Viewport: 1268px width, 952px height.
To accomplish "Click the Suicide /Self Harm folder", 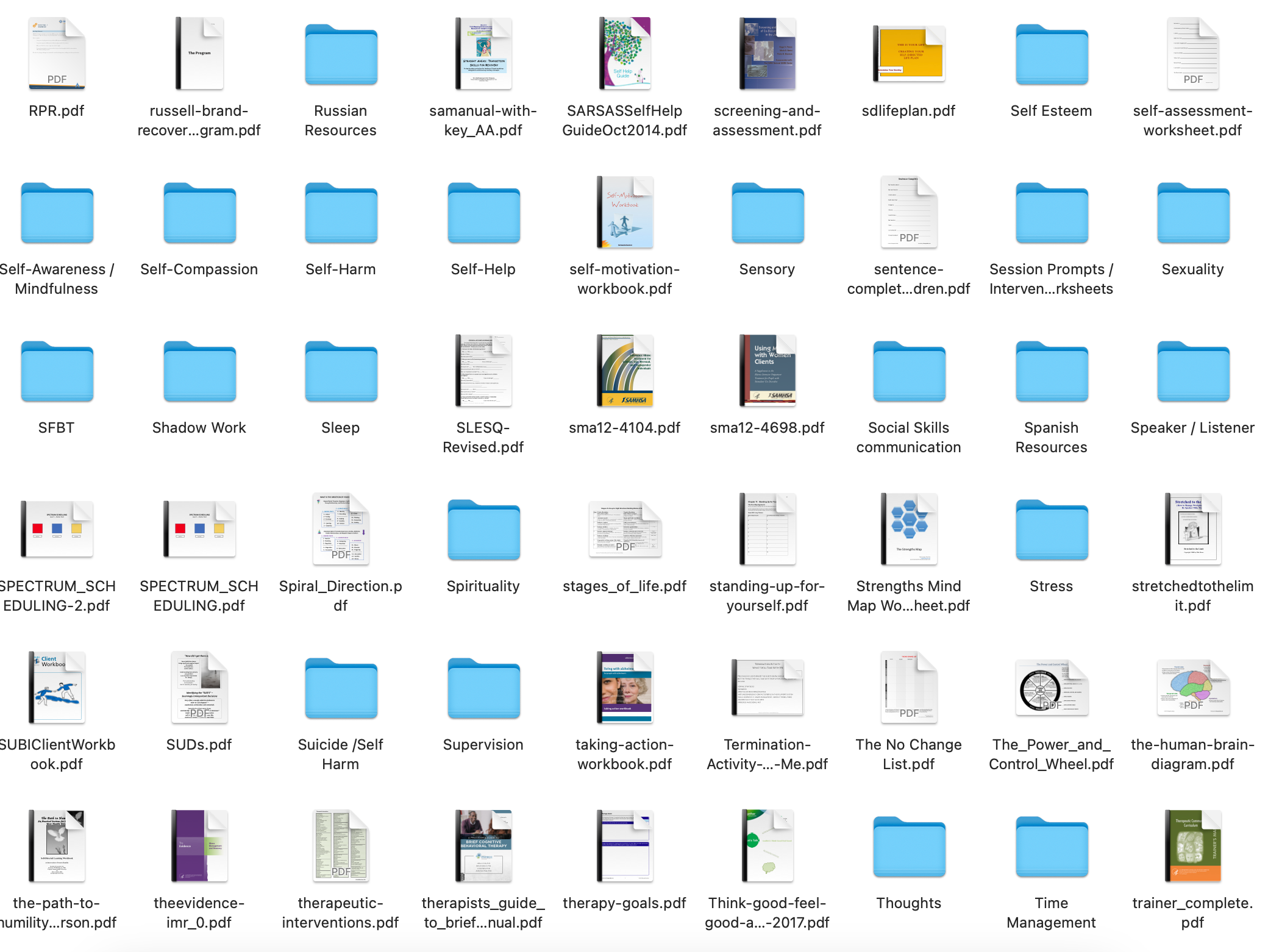I will tap(341, 689).
